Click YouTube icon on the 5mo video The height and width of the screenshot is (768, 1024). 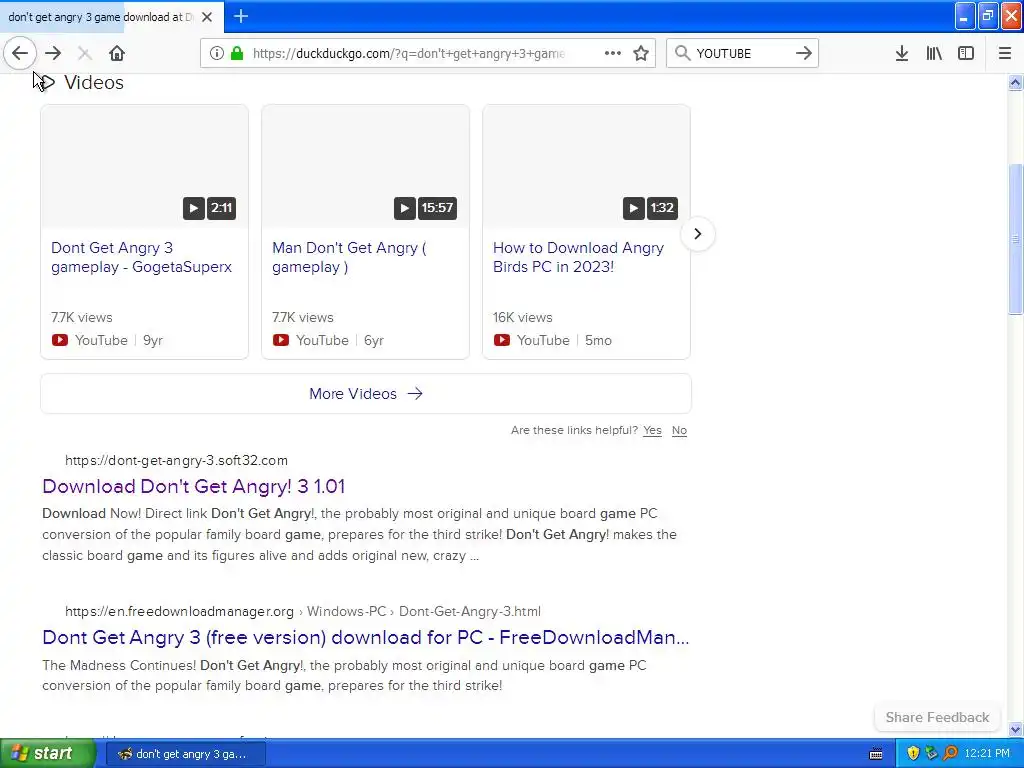tap(502, 340)
